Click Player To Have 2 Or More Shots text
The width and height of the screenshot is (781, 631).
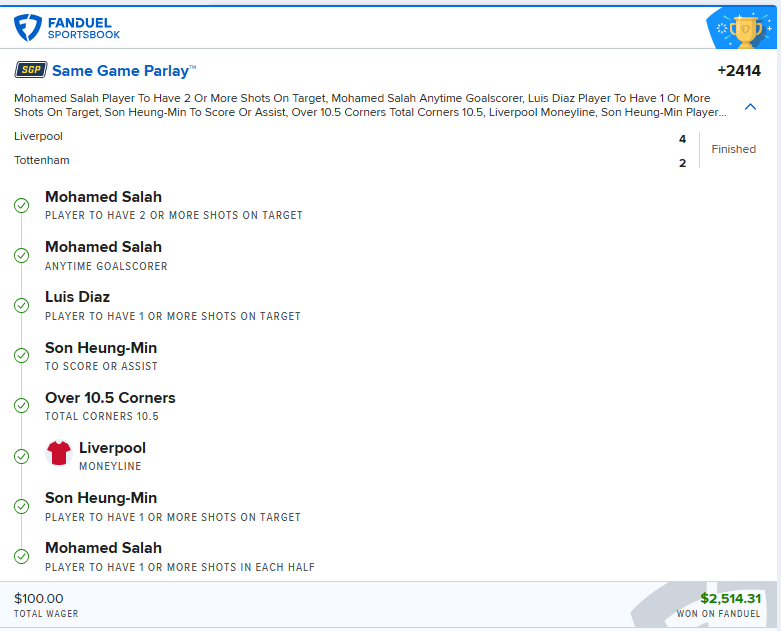click(x=174, y=215)
